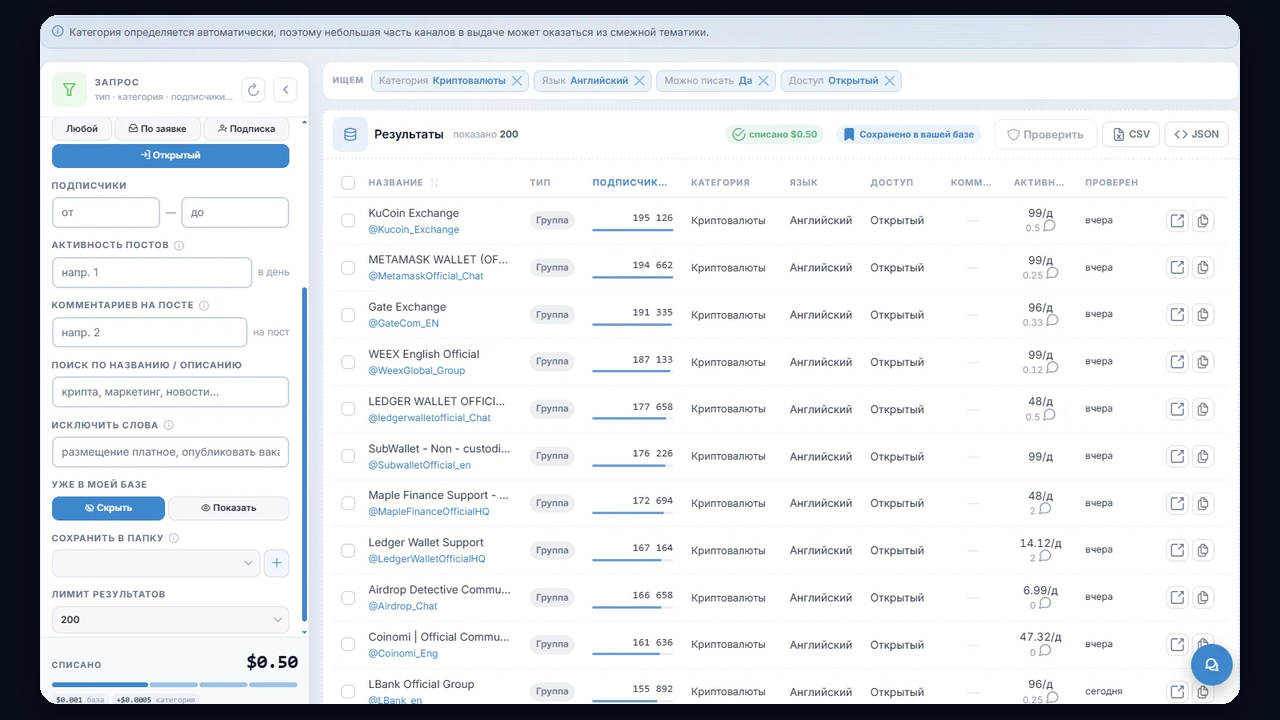
Task: Copy Gate Exchange row with copy icon
Action: (1203, 315)
